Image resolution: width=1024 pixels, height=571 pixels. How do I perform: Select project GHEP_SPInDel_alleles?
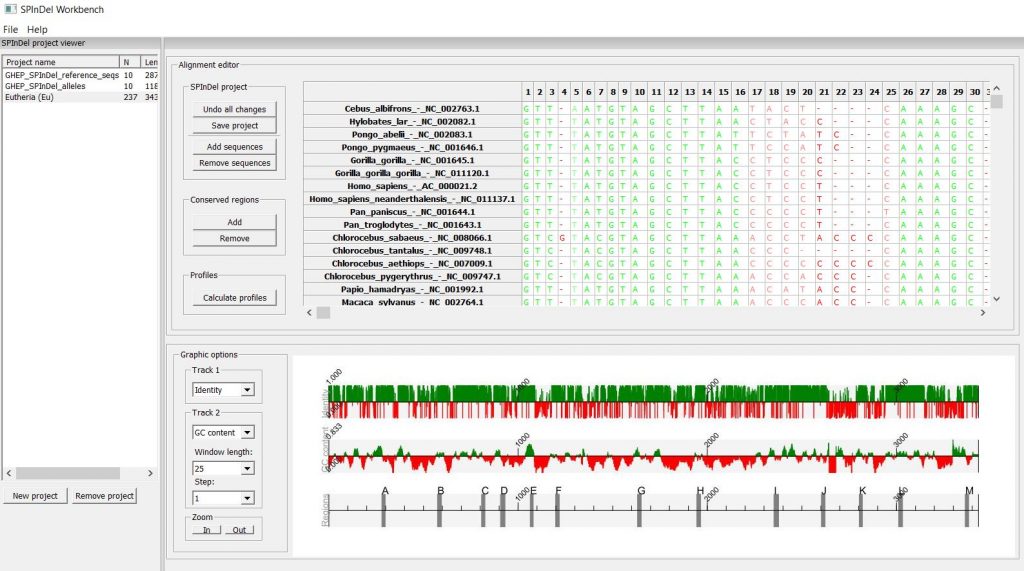pos(80,86)
